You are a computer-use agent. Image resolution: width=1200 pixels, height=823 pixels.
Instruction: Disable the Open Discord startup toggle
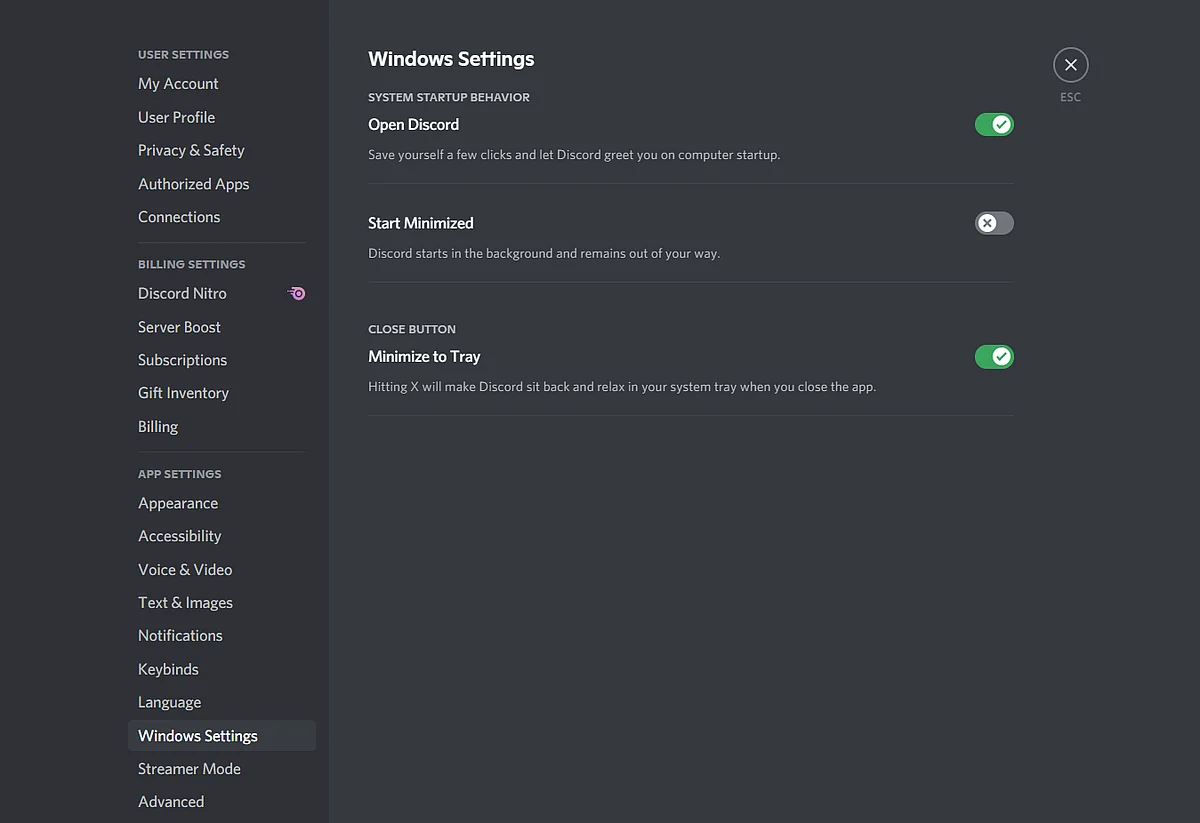pyautogui.click(x=994, y=125)
